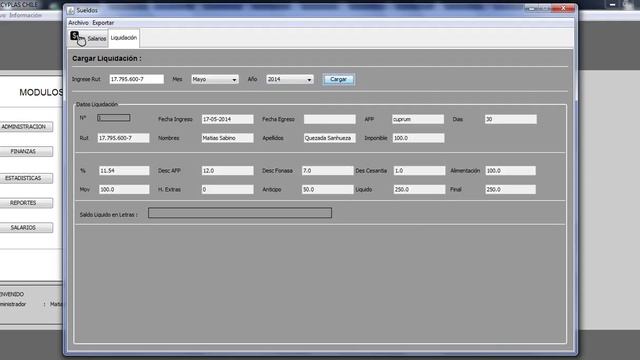Switch to the Liquidación tab
The height and width of the screenshot is (360, 640).
click(124, 38)
